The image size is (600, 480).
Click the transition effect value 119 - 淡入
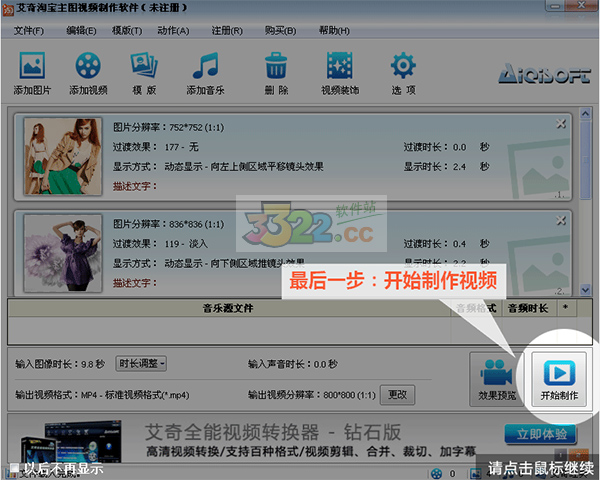[x=186, y=243]
